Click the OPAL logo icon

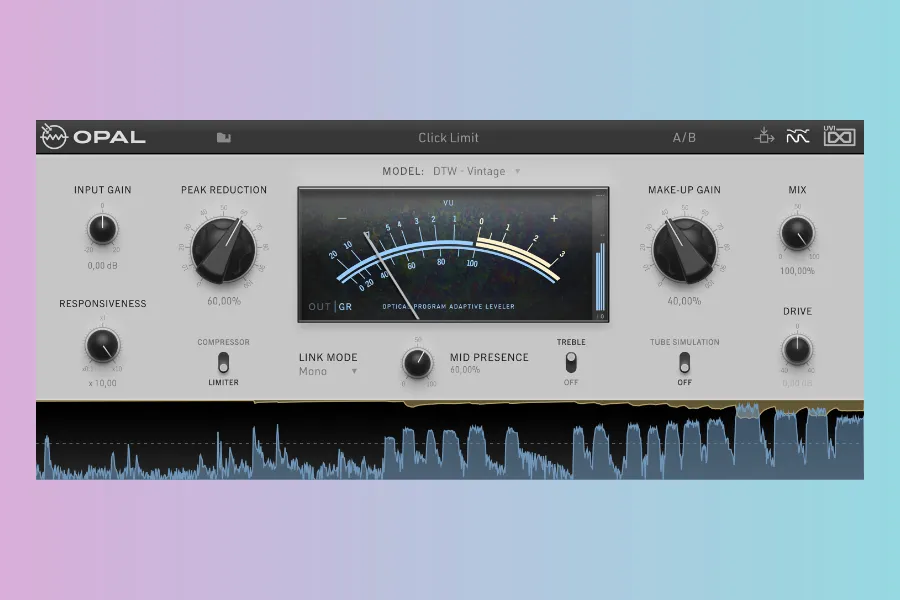[54, 137]
